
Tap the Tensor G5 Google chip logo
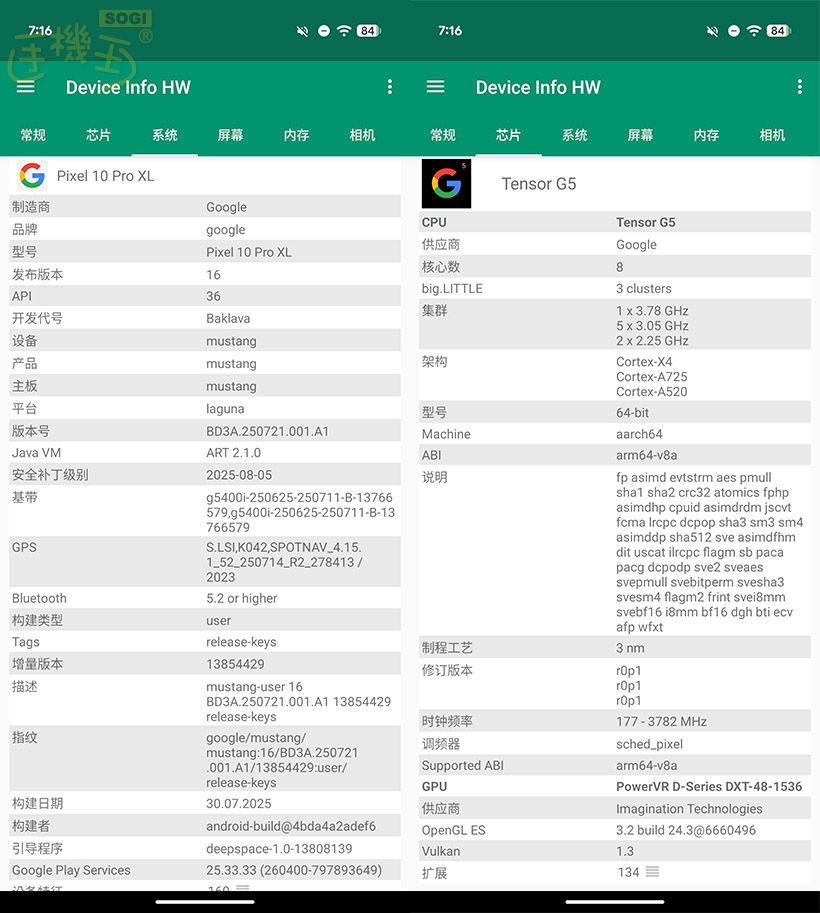(446, 183)
